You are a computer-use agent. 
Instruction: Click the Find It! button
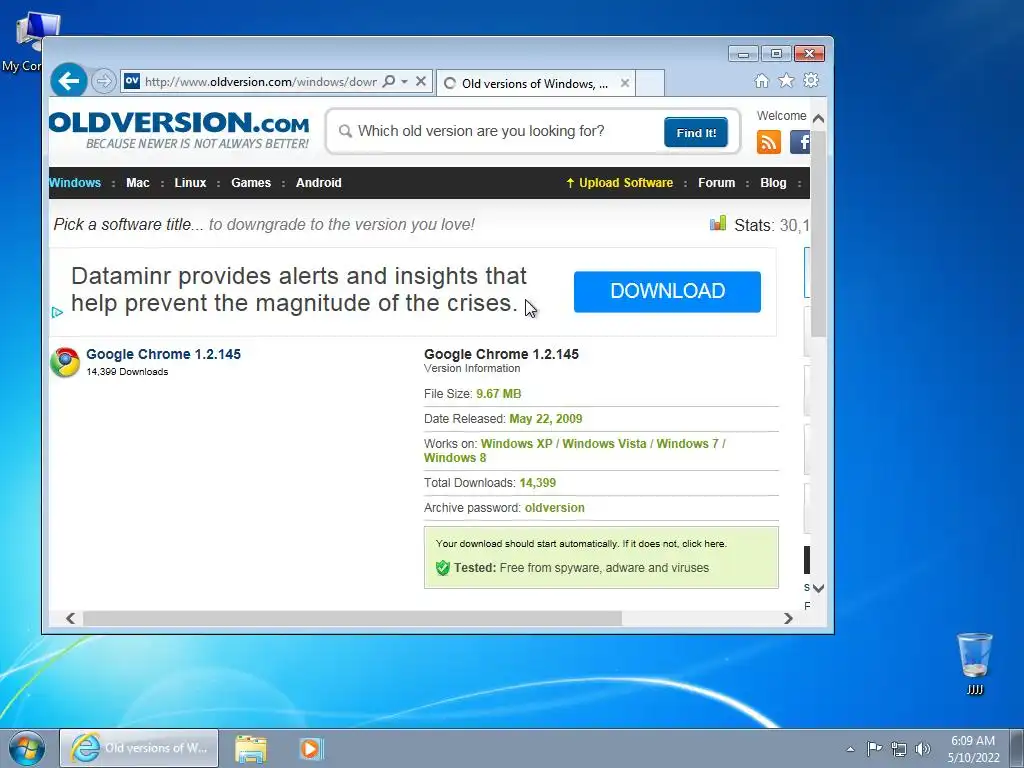click(x=696, y=133)
